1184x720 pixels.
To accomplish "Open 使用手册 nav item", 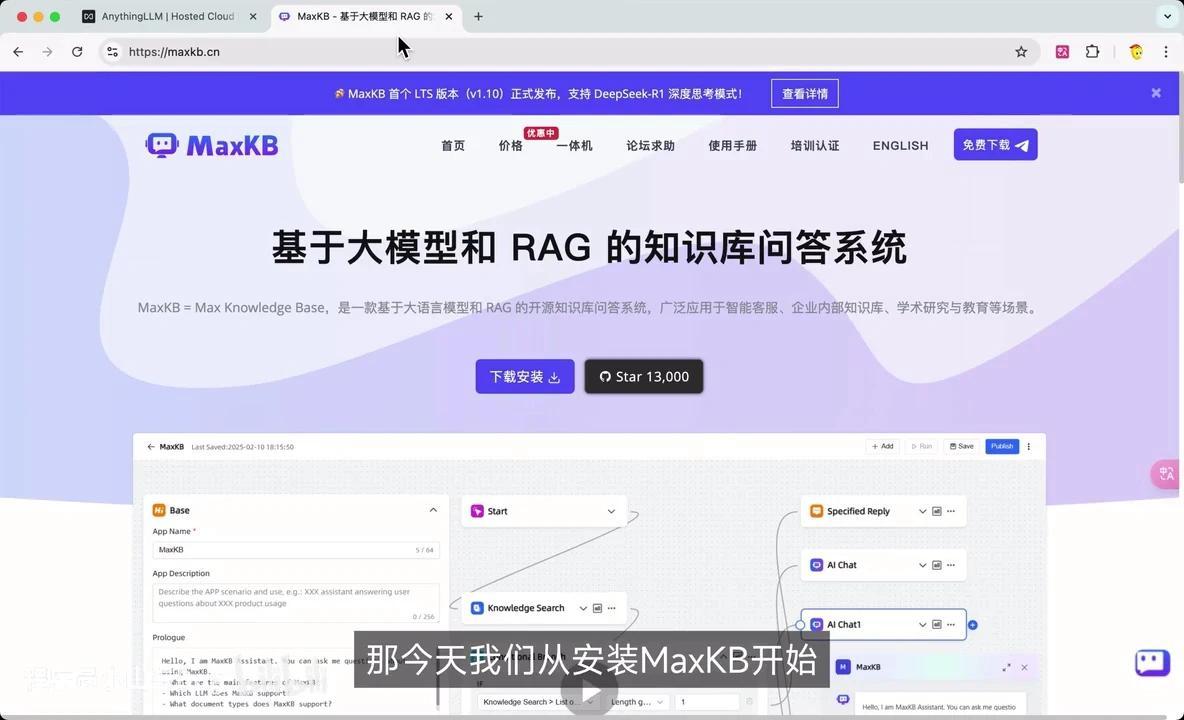I will pyautogui.click(x=732, y=146).
